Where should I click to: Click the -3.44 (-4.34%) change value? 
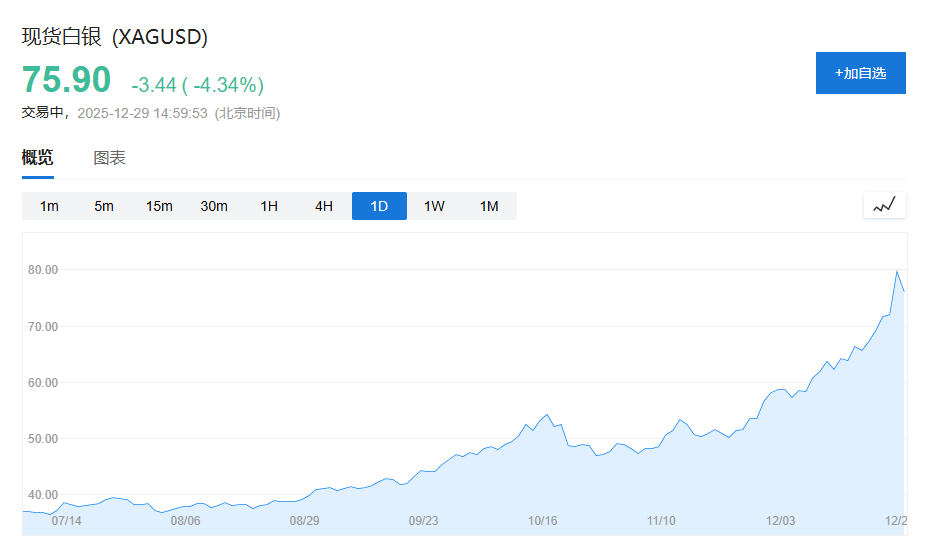coord(197,84)
